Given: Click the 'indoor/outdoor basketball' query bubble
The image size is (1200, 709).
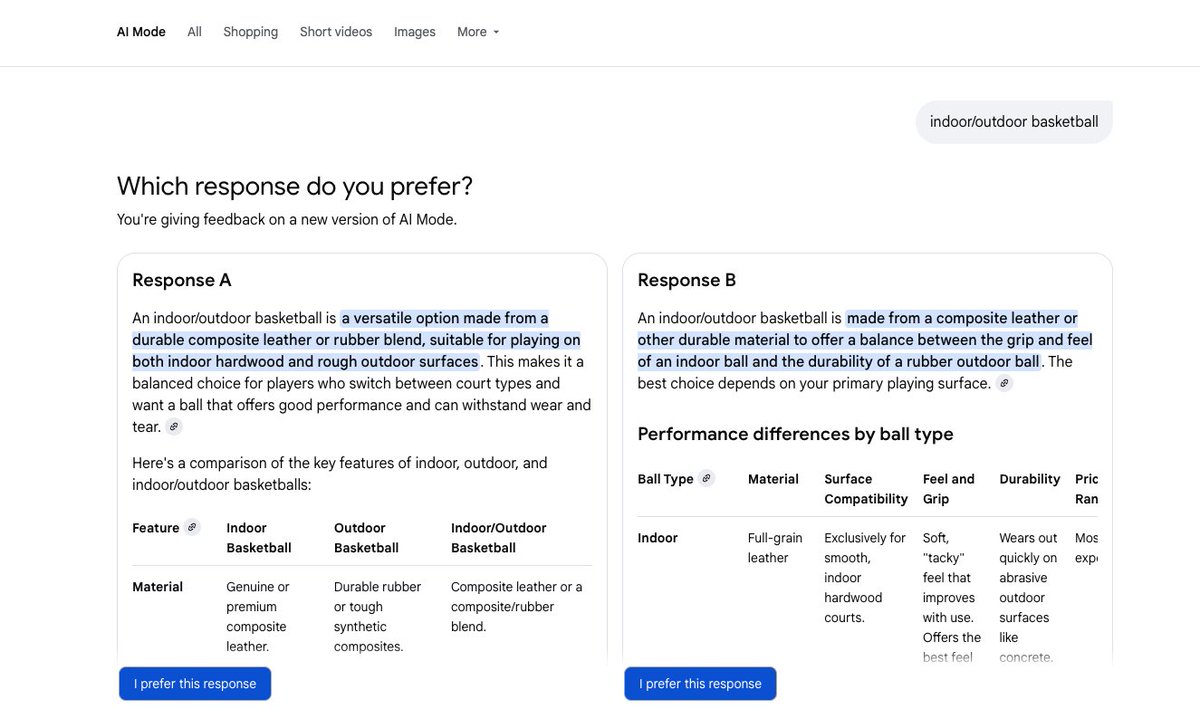Looking at the screenshot, I should tap(1014, 122).
